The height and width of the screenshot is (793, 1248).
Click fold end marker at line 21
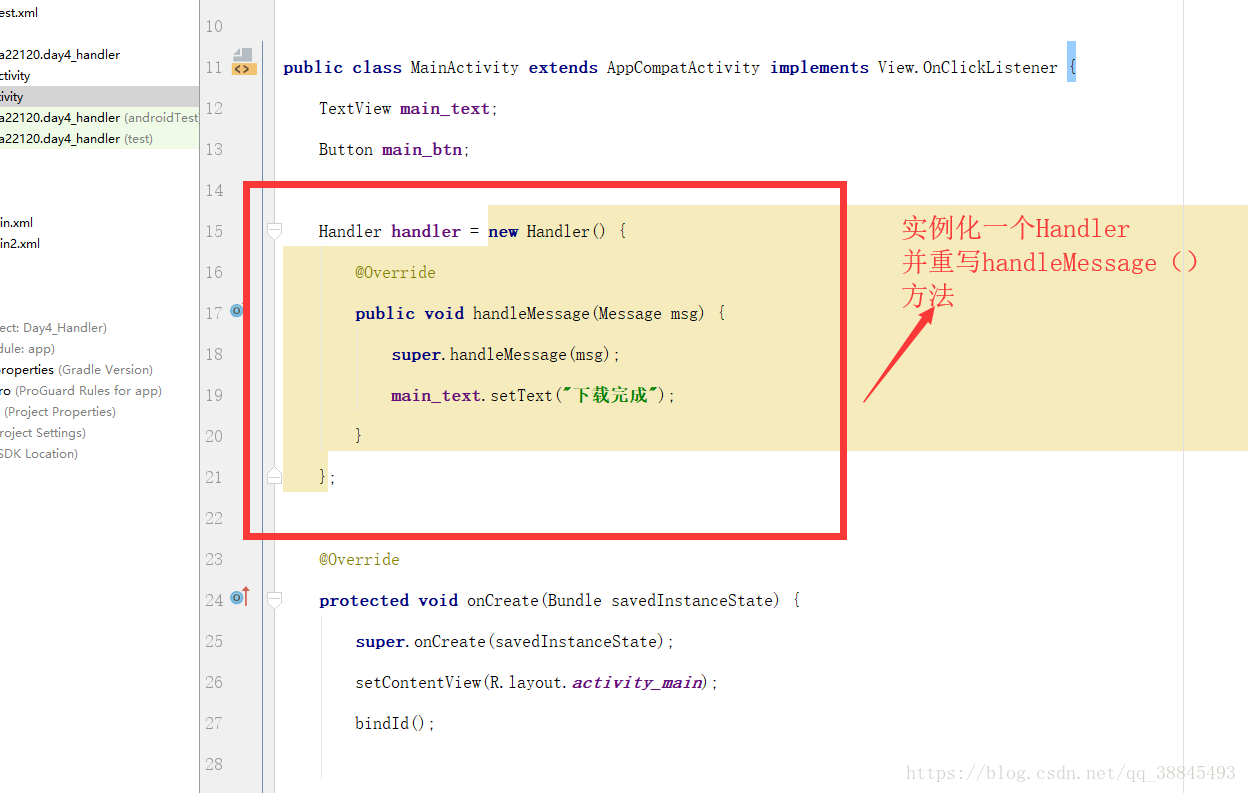coord(274,477)
